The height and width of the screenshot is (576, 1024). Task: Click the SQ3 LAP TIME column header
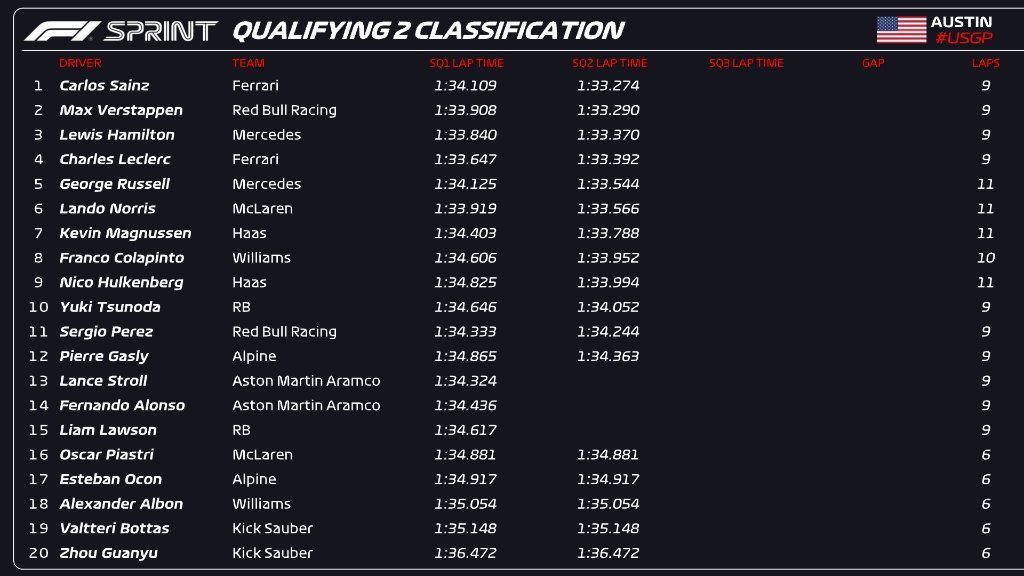[x=746, y=63]
